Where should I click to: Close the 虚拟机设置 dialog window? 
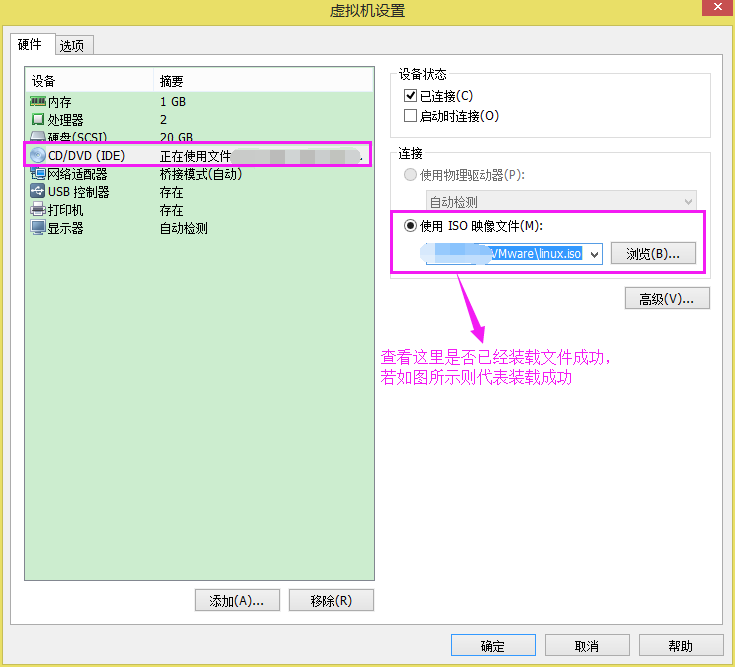point(718,7)
